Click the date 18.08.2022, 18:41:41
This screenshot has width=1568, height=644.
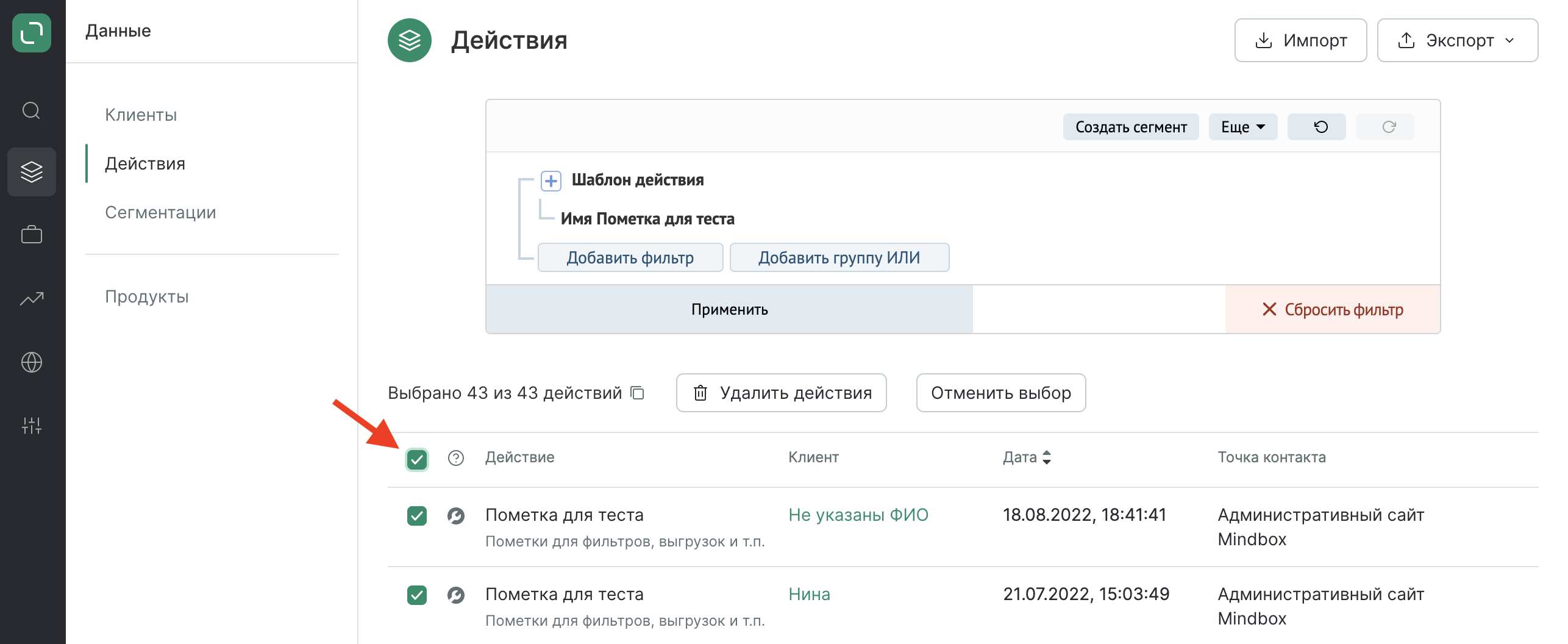point(1085,515)
